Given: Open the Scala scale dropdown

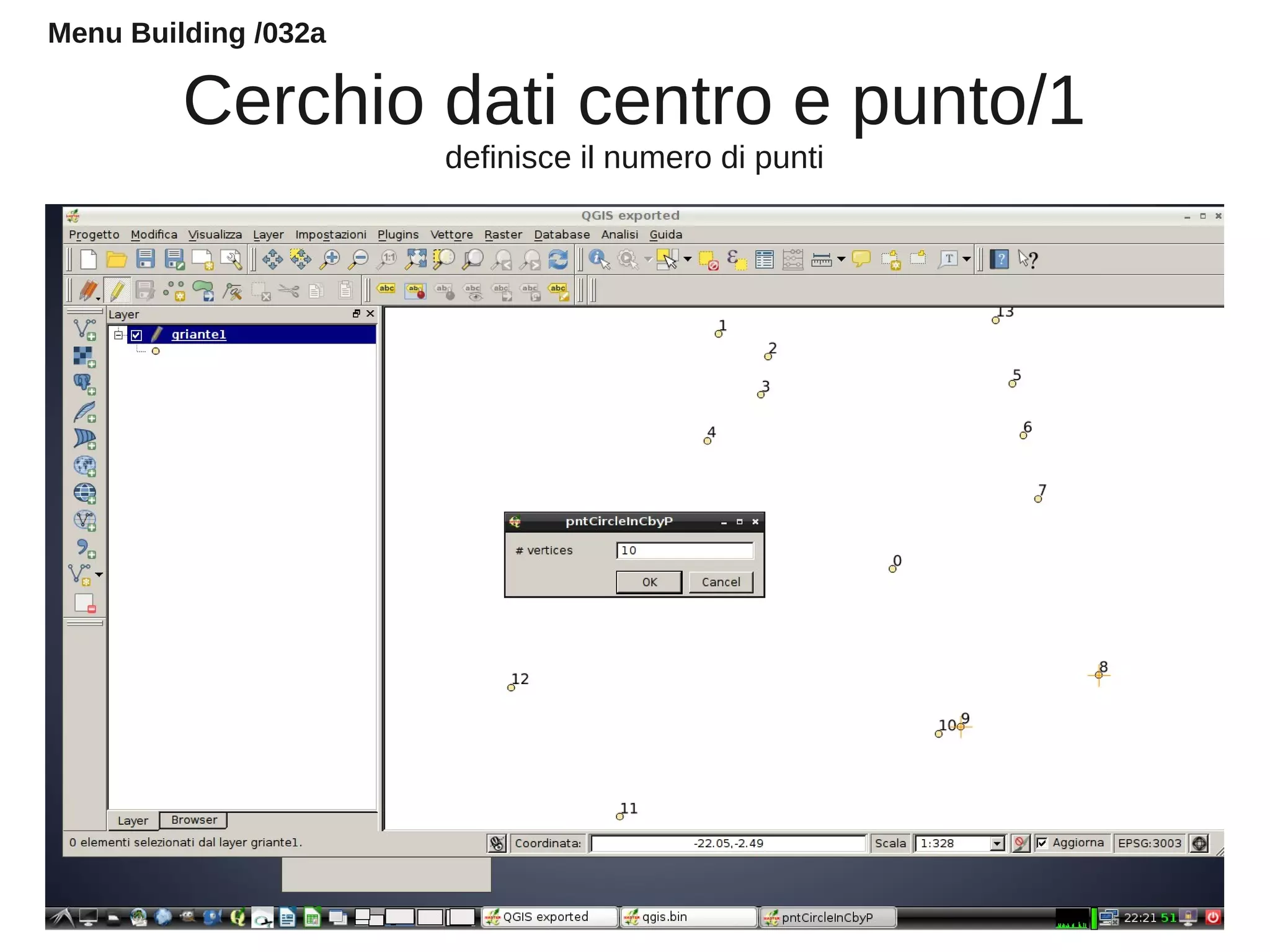Looking at the screenshot, I should [997, 843].
